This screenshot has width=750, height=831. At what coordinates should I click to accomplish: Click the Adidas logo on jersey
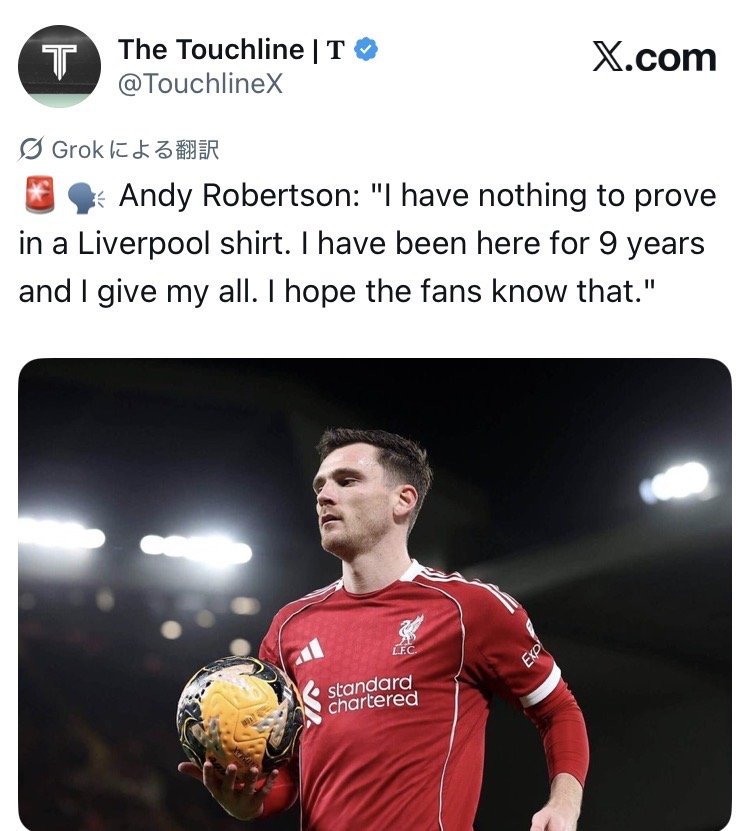click(x=310, y=651)
